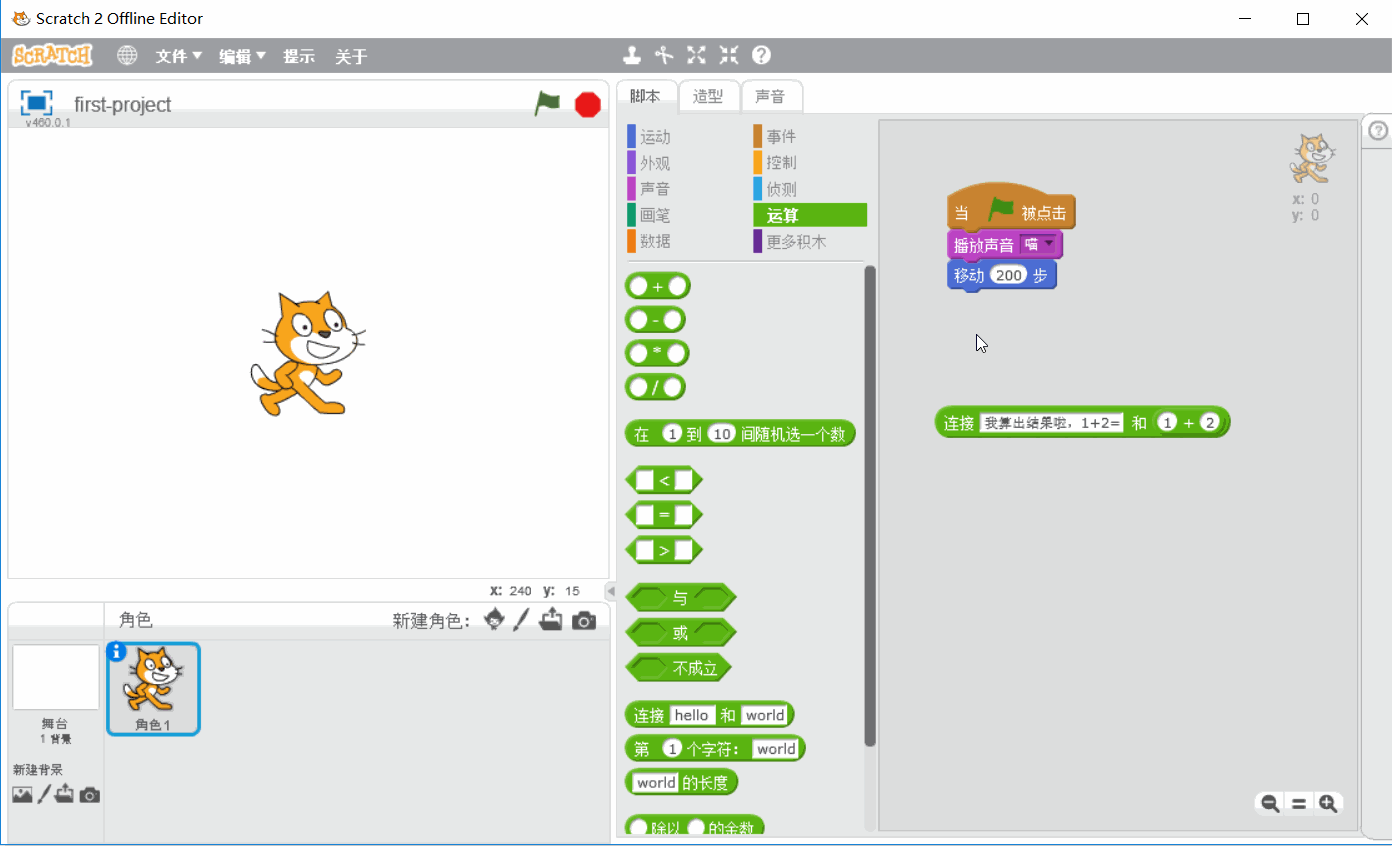Click the 我算出结果啦 text input
This screenshot has width=1392, height=846.
pyautogui.click(x=1051, y=423)
